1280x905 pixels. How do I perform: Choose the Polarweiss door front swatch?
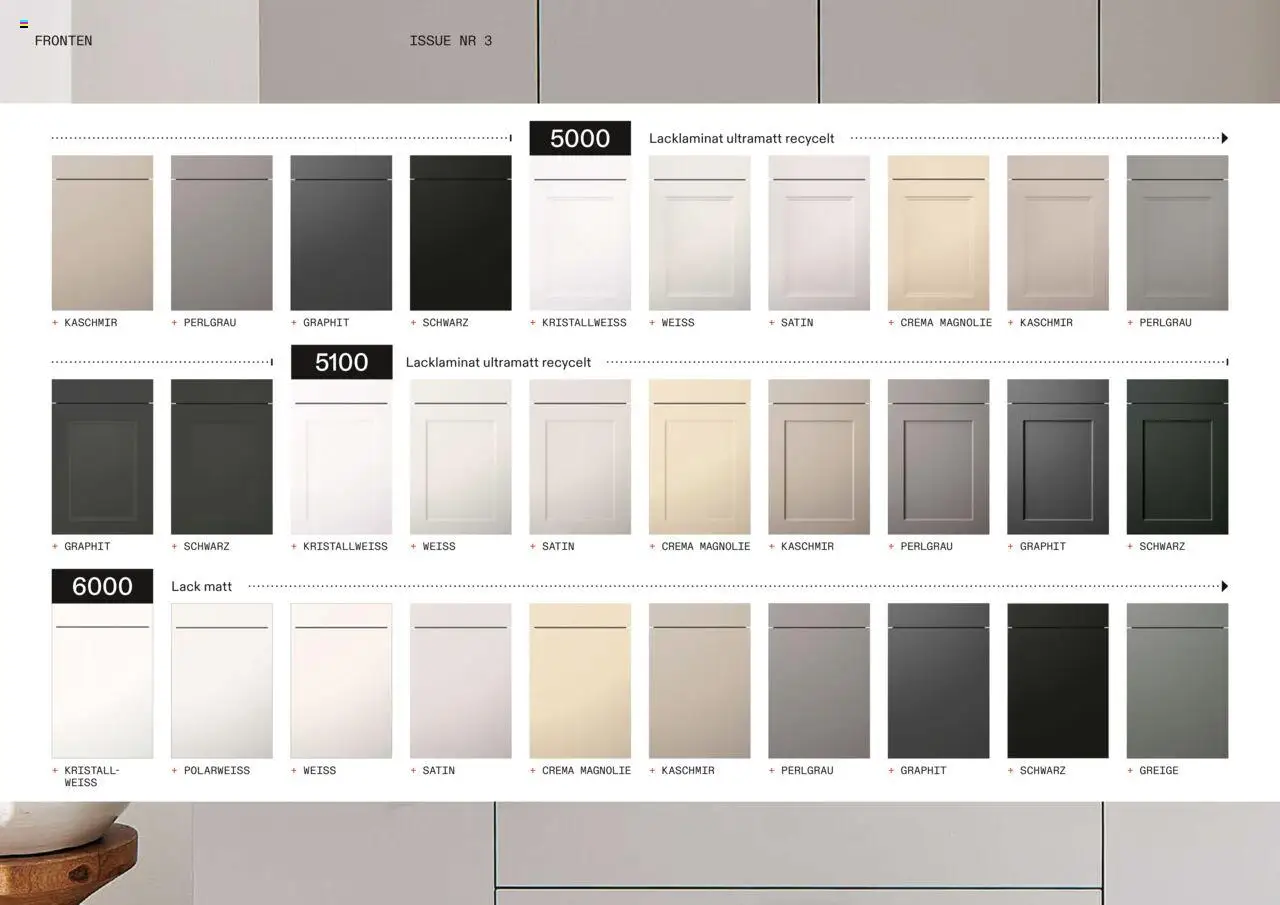click(221, 680)
